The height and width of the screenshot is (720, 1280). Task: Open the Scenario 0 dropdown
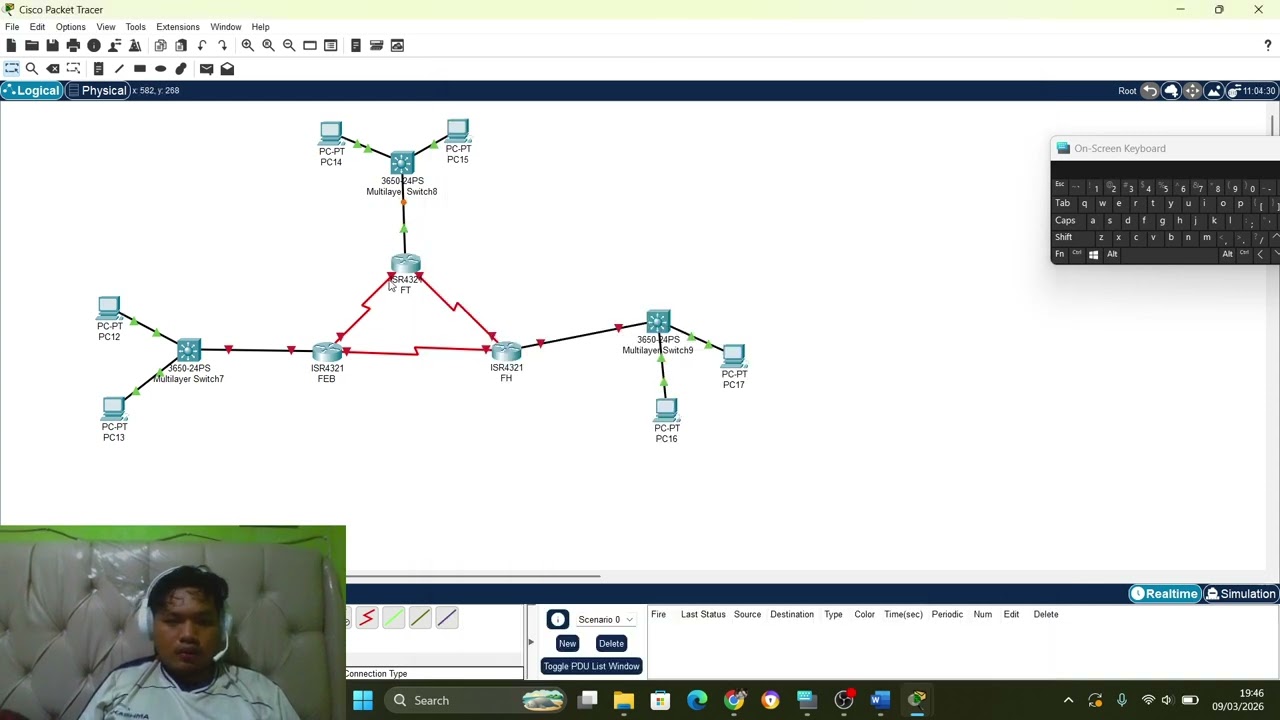point(606,620)
